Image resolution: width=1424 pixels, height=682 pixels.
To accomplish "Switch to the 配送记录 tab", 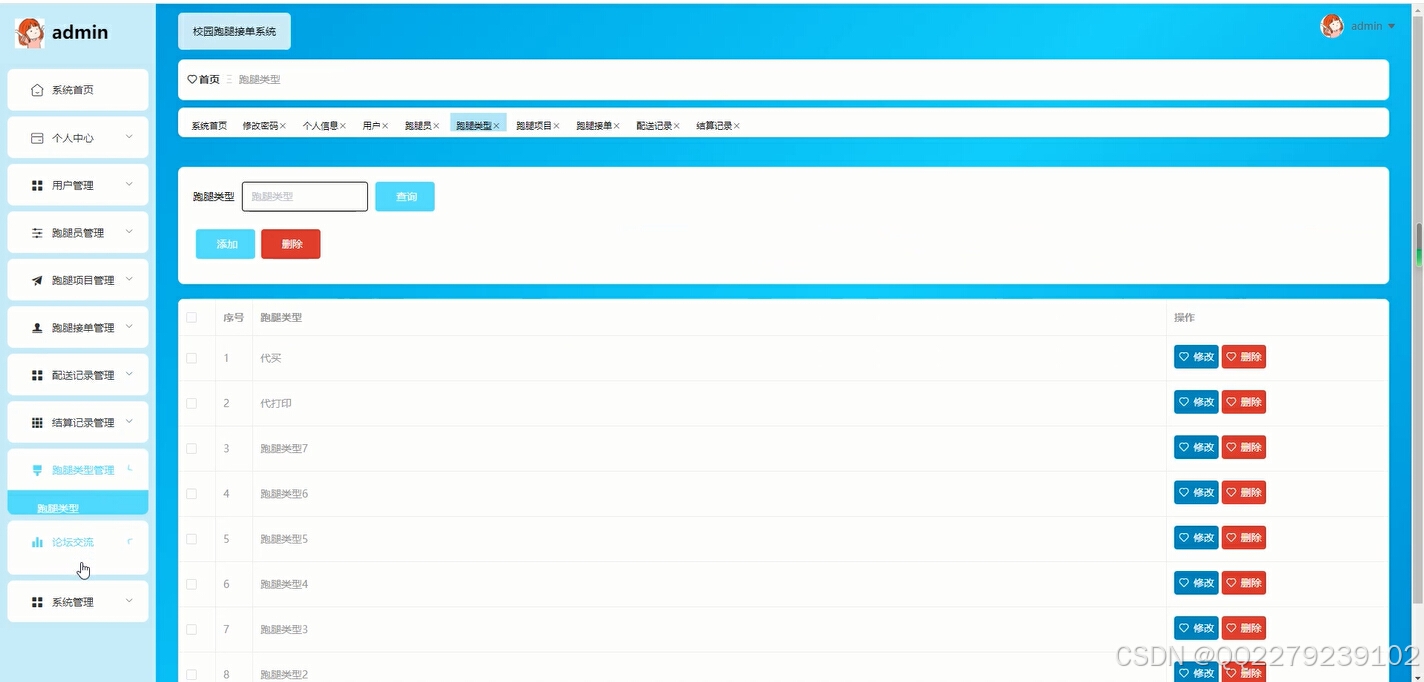I will 655,125.
